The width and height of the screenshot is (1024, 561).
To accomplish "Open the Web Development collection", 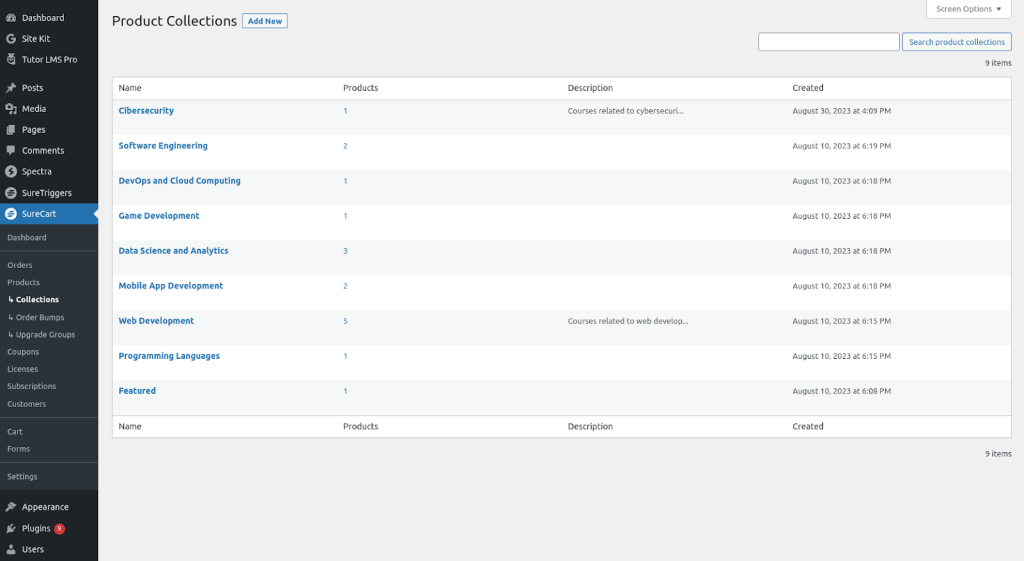I will coord(156,321).
